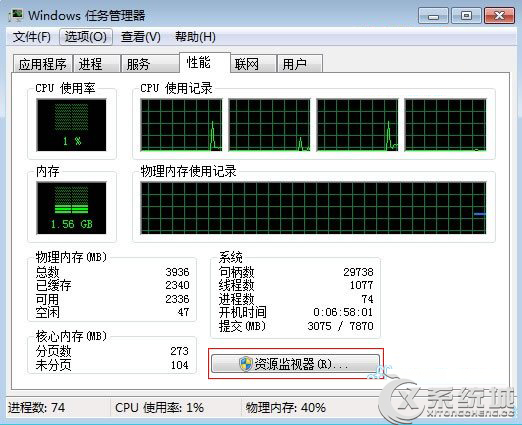
Task: Click the 未分页 value 104
Action: (x=180, y=365)
